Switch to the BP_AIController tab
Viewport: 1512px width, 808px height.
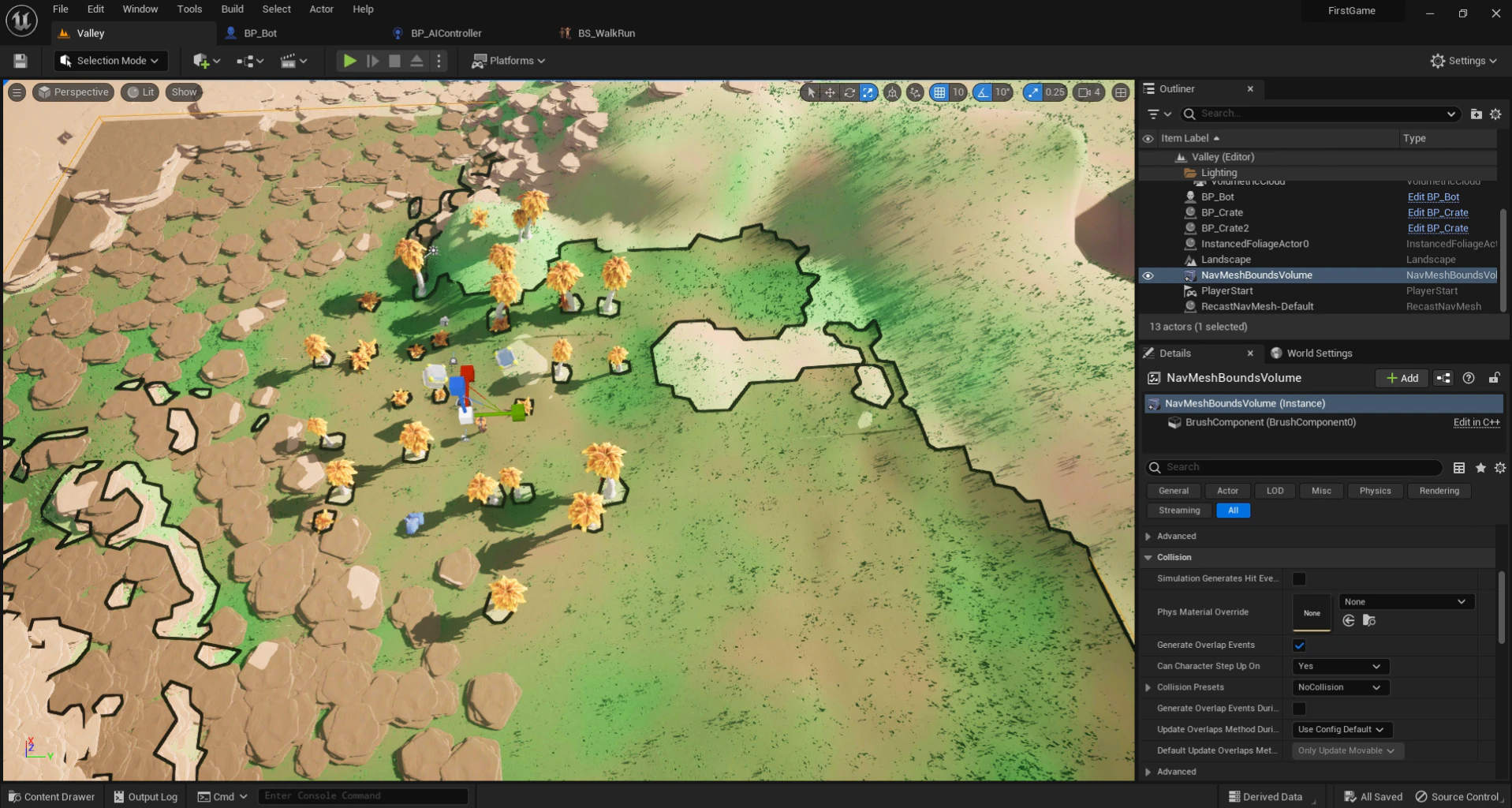pyautogui.click(x=446, y=33)
